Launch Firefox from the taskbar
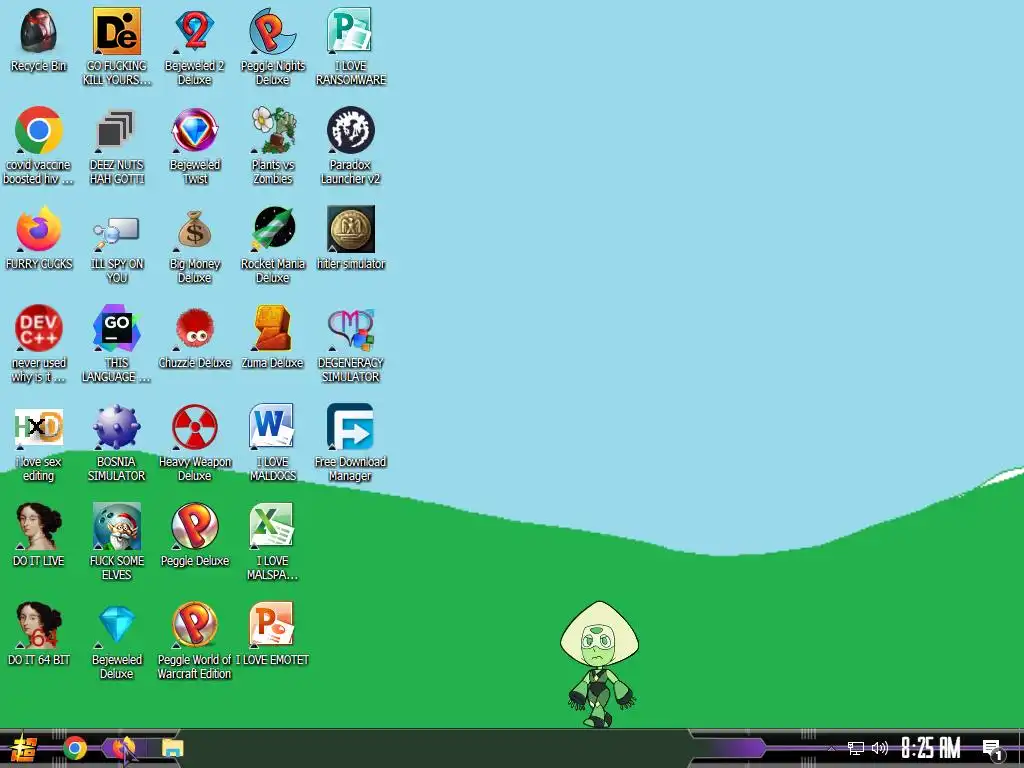This screenshot has width=1024, height=768. pyautogui.click(x=123, y=748)
